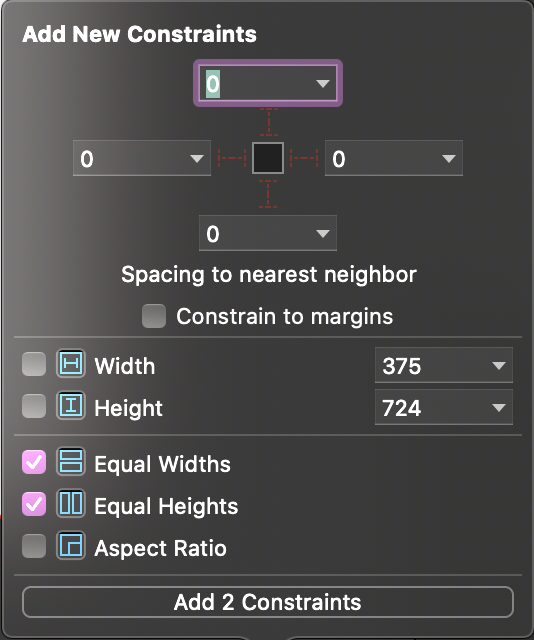Activate the left spacing strut
534x640 pixels.
tap(231, 158)
